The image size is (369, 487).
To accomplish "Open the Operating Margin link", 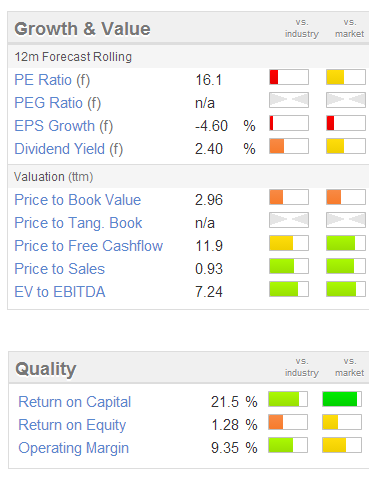I will [74, 448].
